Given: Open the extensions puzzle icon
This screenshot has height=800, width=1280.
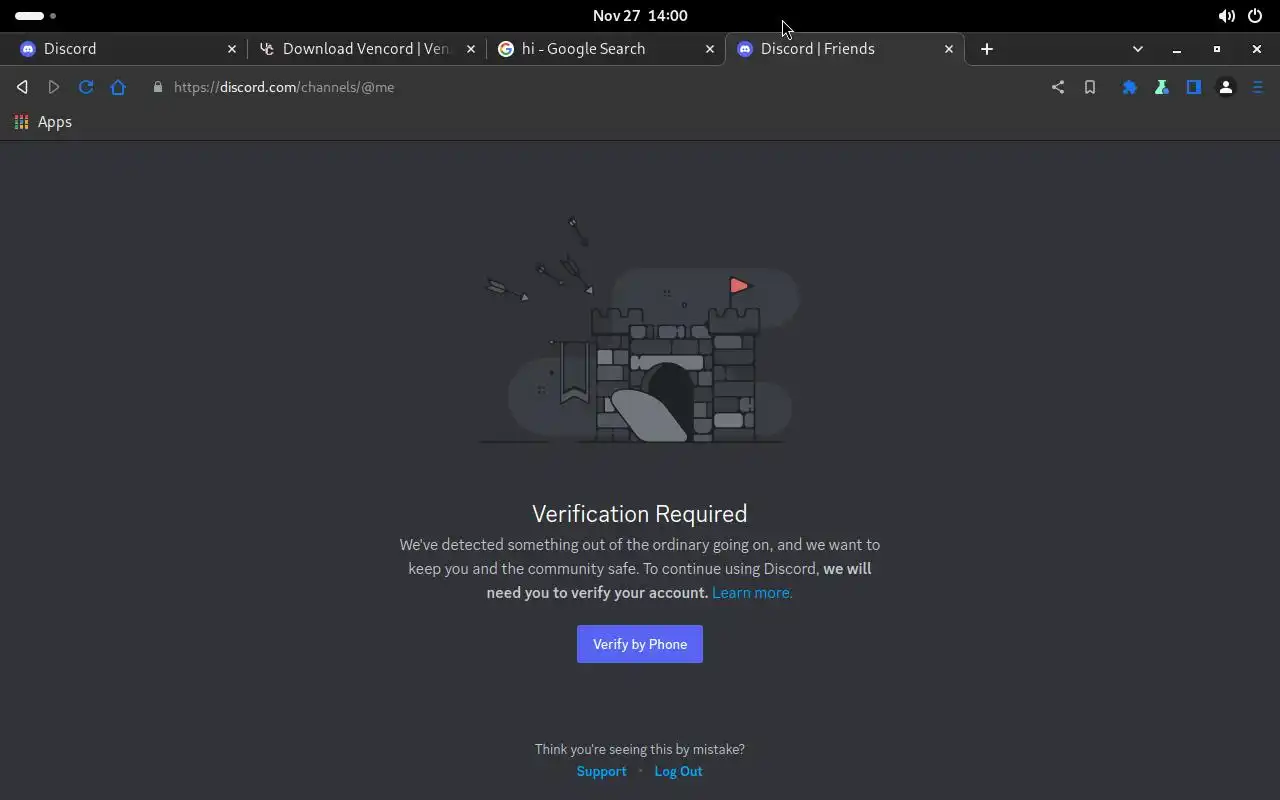Looking at the screenshot, I should (1130, 87).
